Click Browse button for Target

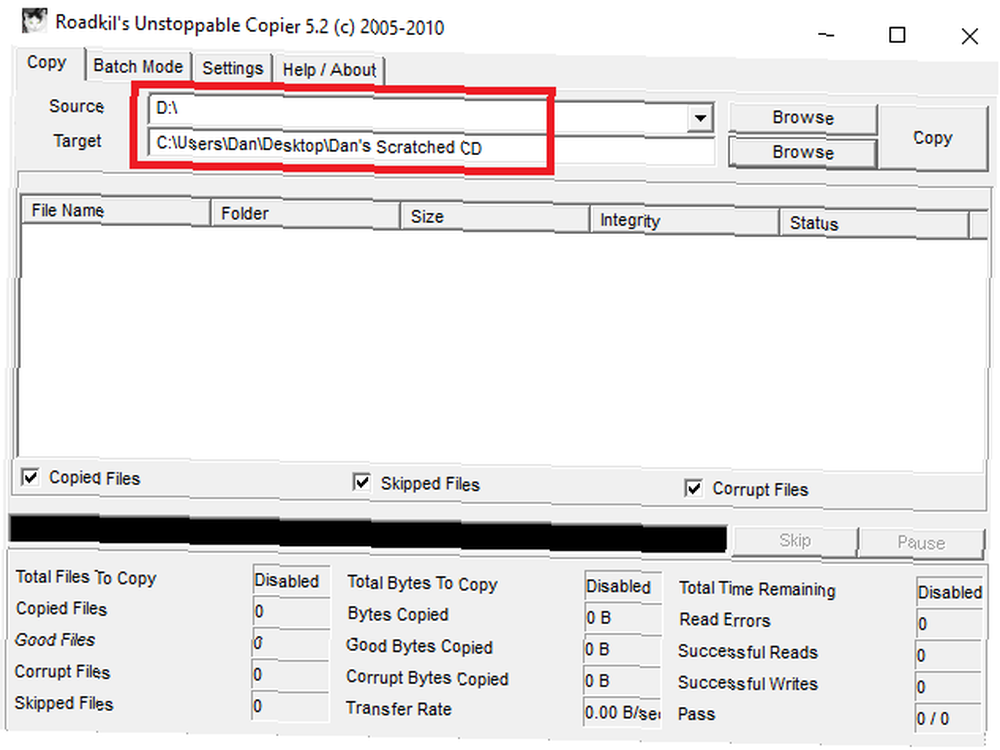803,153
